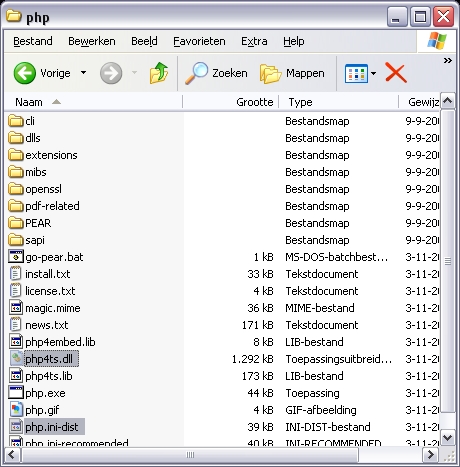Click the green Up folder icon

pos(159,73)
